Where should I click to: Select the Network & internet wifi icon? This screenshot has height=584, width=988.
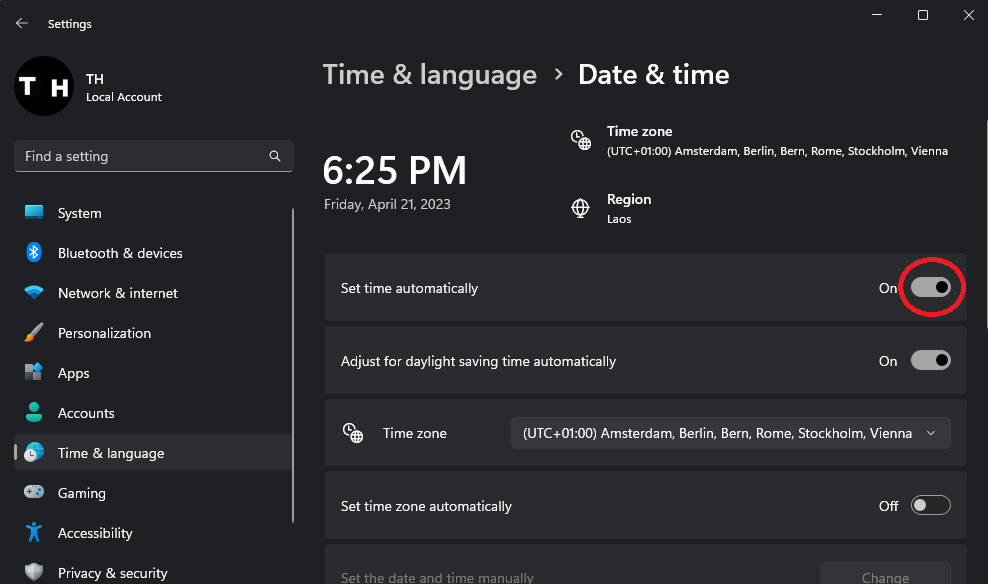35,293
